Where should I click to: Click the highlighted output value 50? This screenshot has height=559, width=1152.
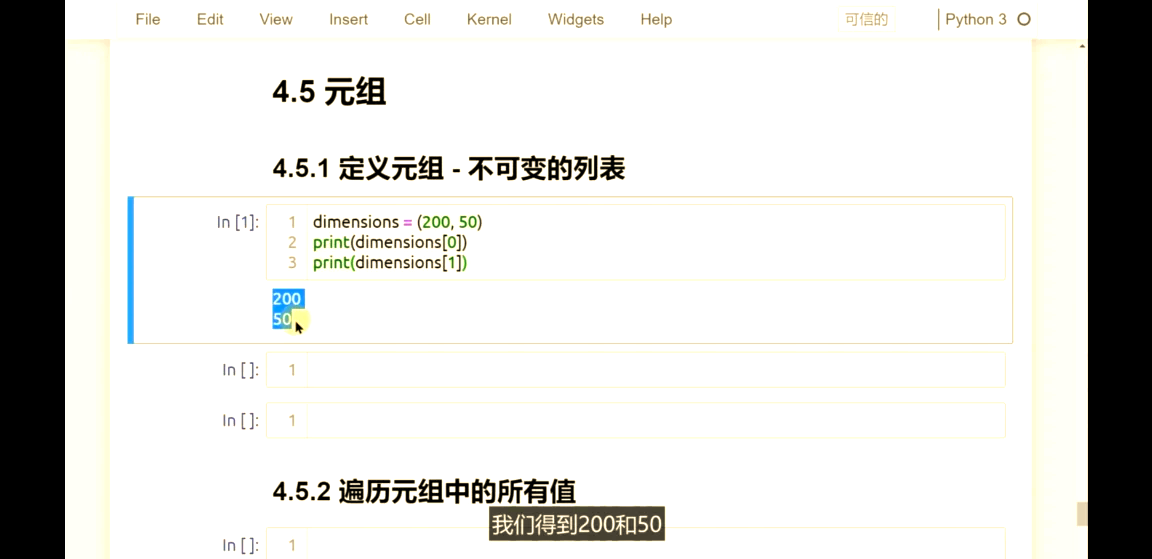click(x=282, y=320)
